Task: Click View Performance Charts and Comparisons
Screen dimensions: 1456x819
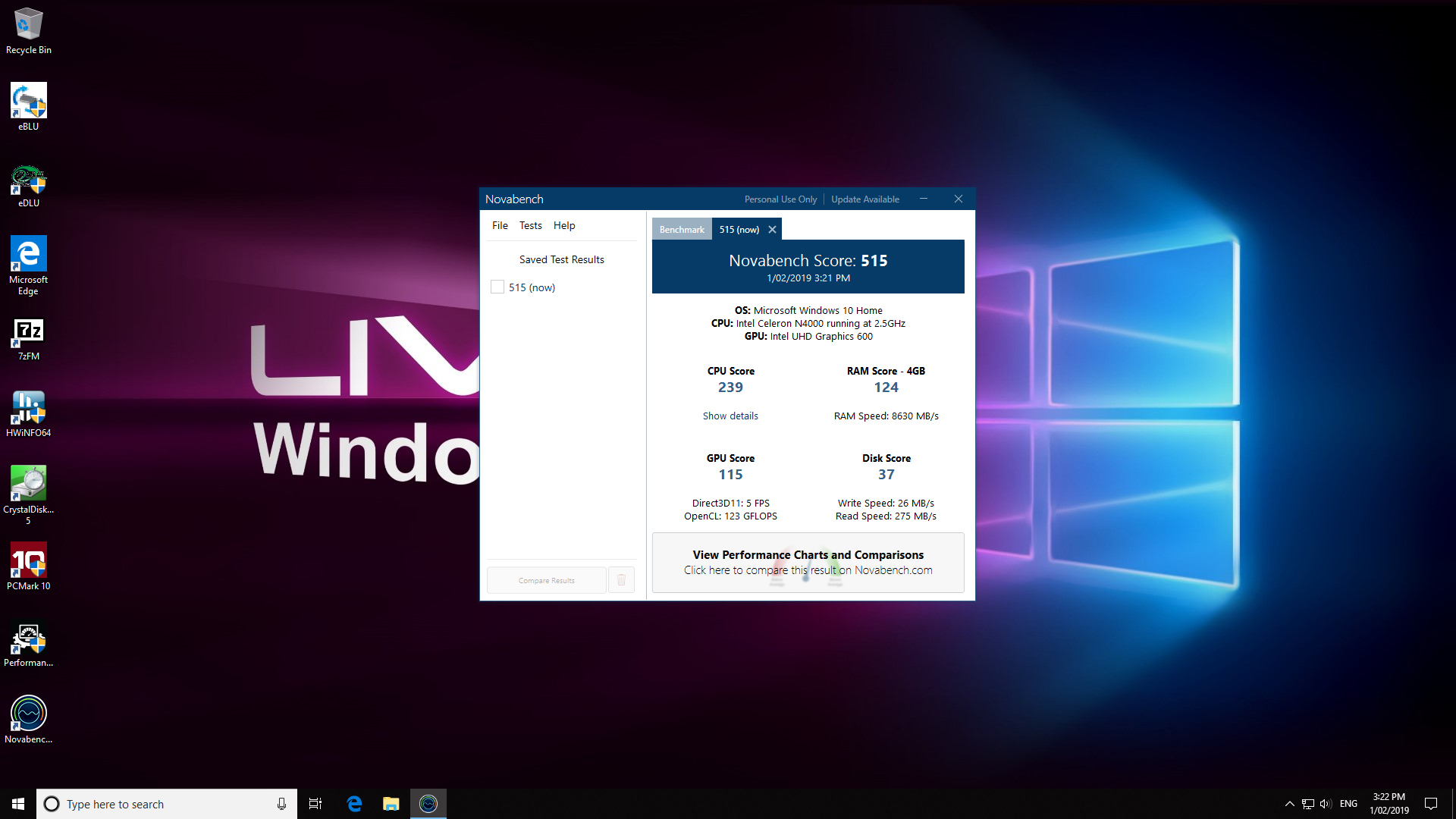Action: pyautogui.click(x=808, y=563)
